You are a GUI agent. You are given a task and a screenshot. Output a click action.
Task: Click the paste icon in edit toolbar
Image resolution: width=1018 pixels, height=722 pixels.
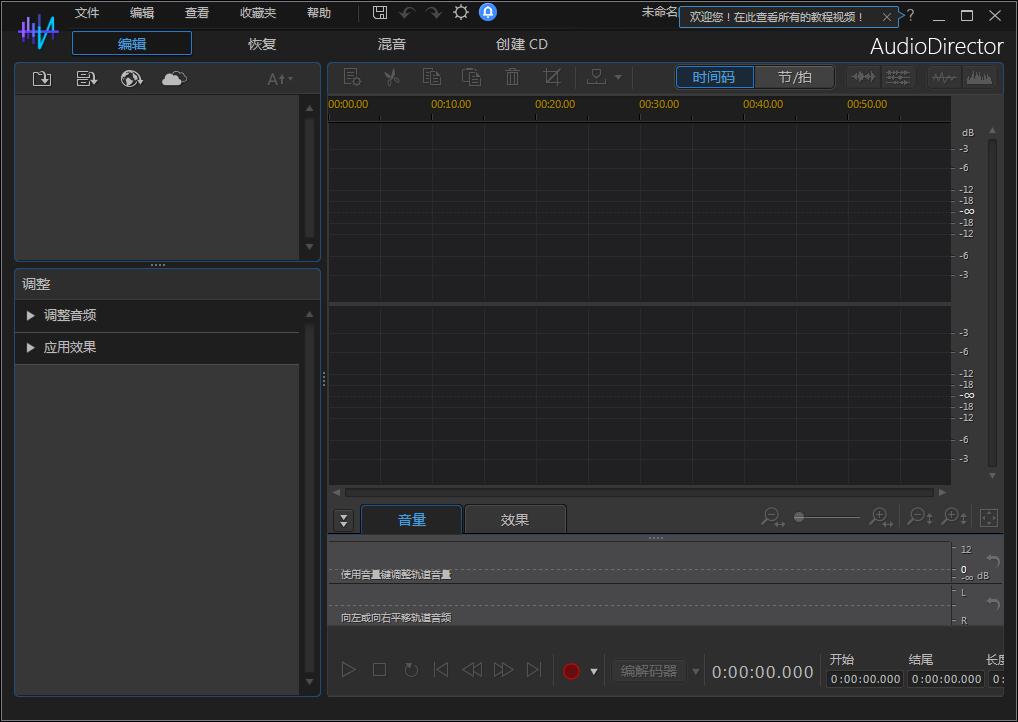click(x=471, y=77)
